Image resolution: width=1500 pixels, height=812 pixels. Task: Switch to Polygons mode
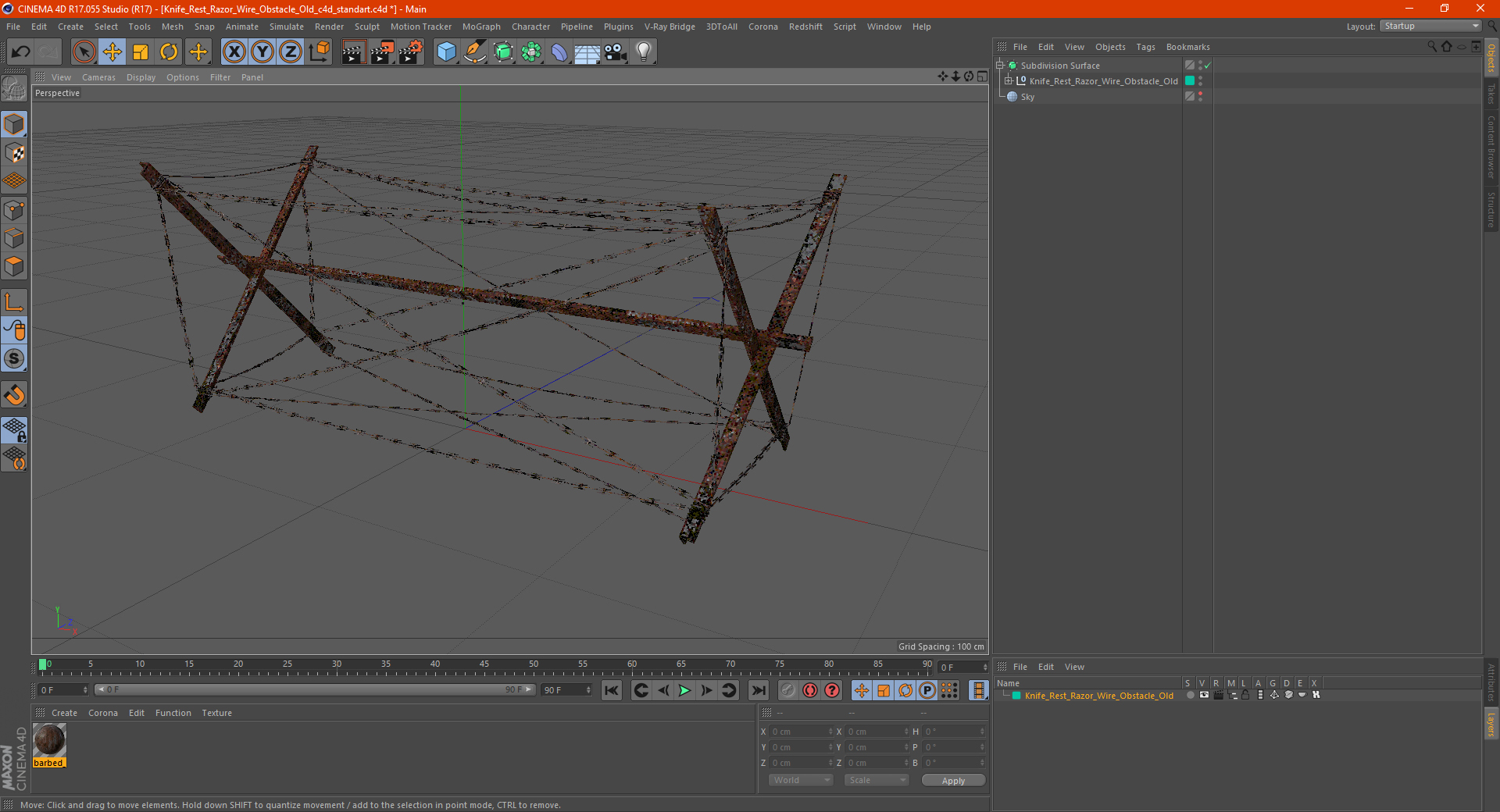point(14,266)
